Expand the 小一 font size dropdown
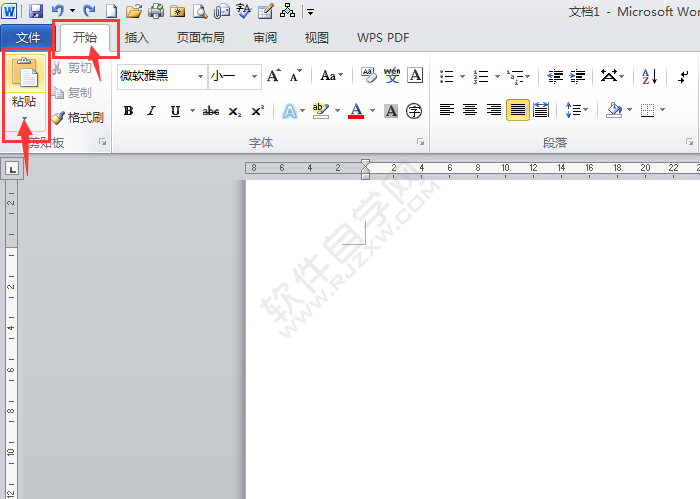 coord(254,76)
